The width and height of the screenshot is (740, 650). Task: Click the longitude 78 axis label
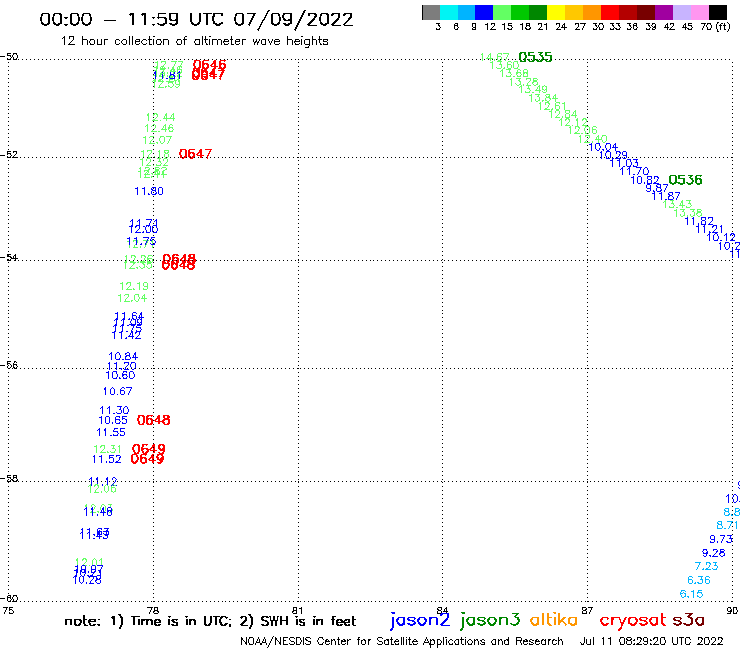(x=153, y=610)
